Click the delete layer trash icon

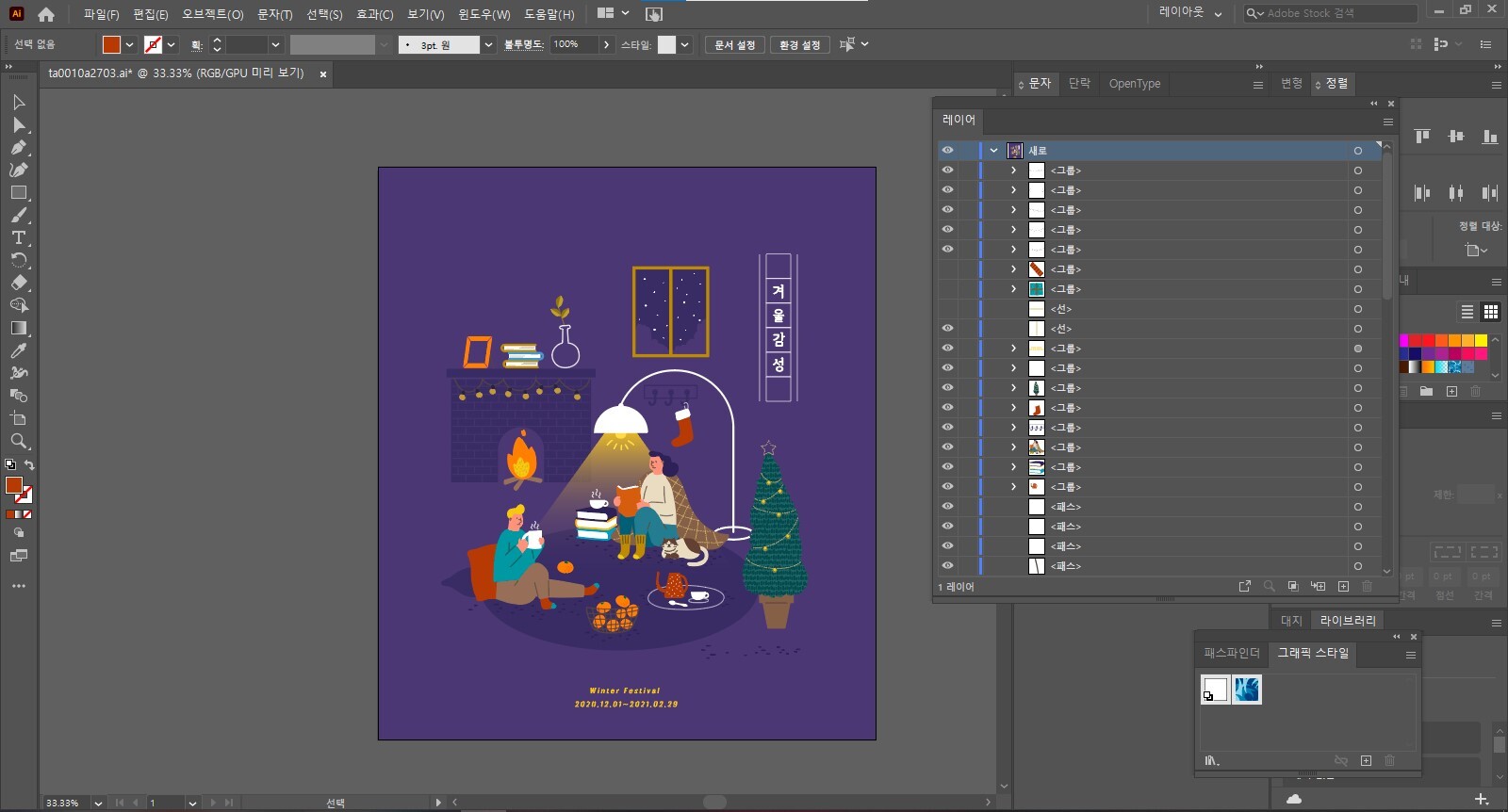[x=1367, y=586]
